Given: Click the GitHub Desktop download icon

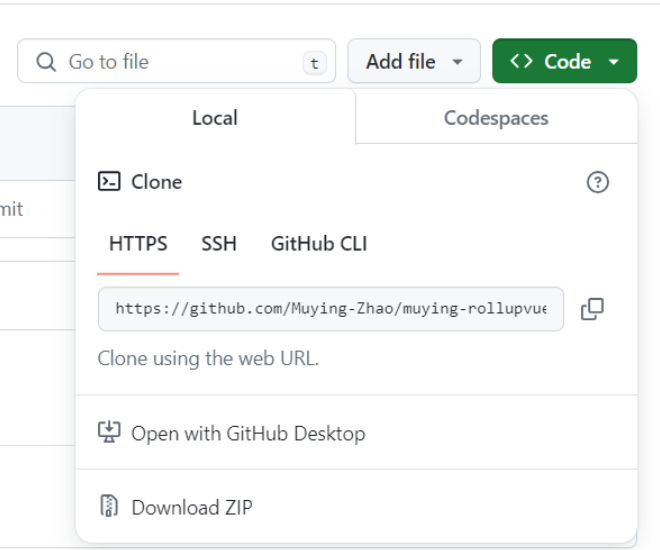Looking at the screenshot, I should [109, 433].
